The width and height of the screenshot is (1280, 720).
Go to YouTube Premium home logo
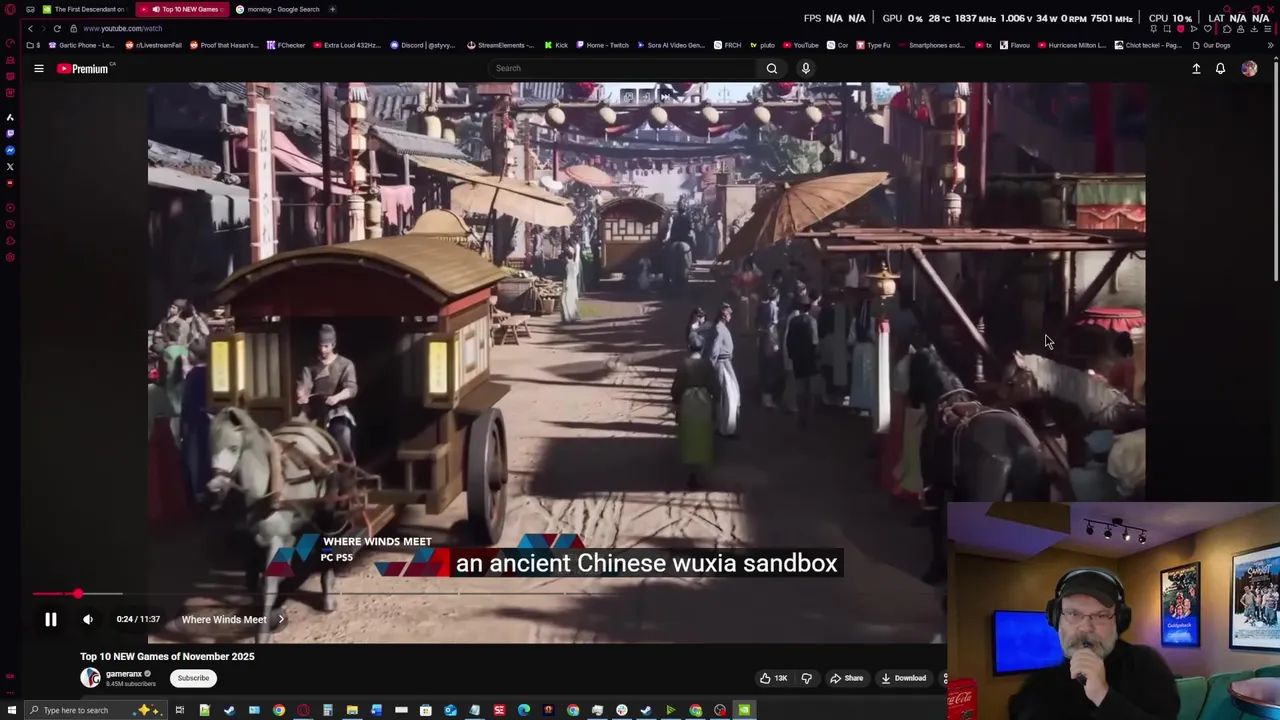pos(83,68)
